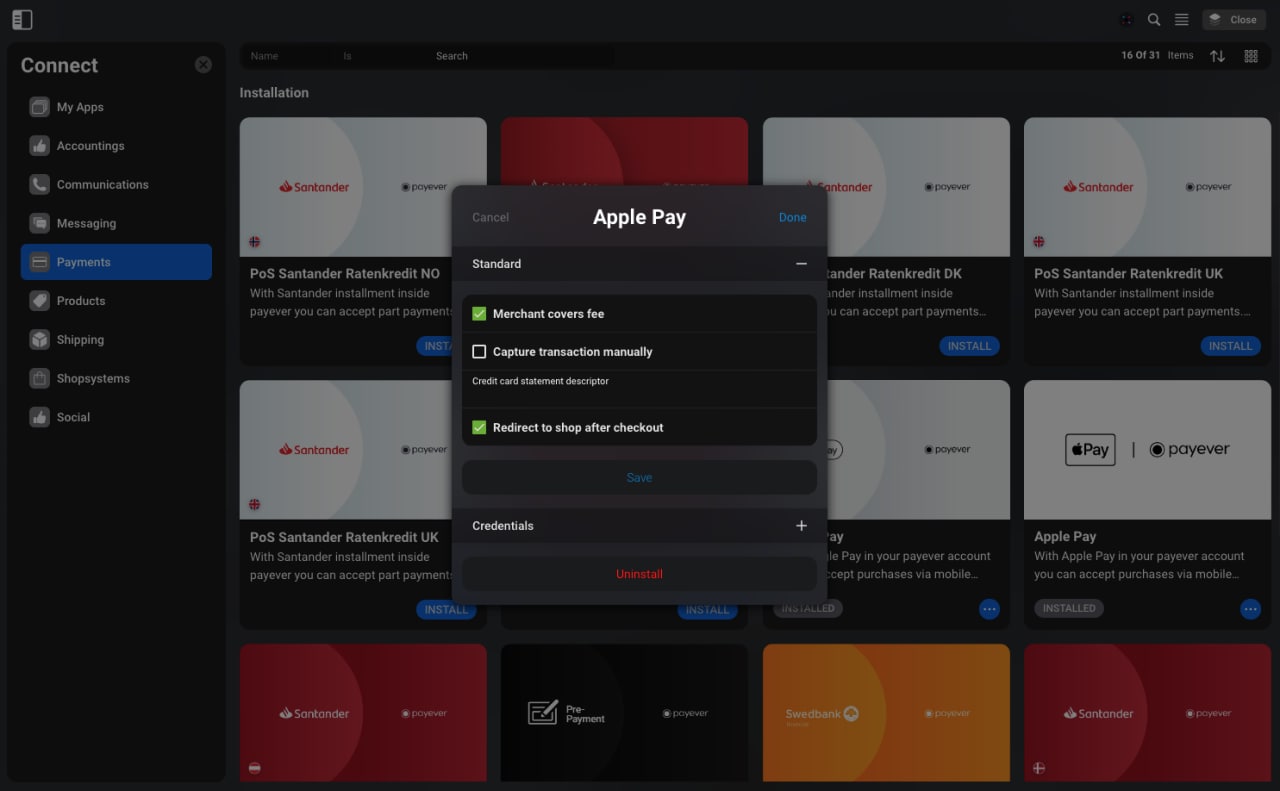Click UK flag on top-right Santander card
The image size is (1280, 791).
1039,241
